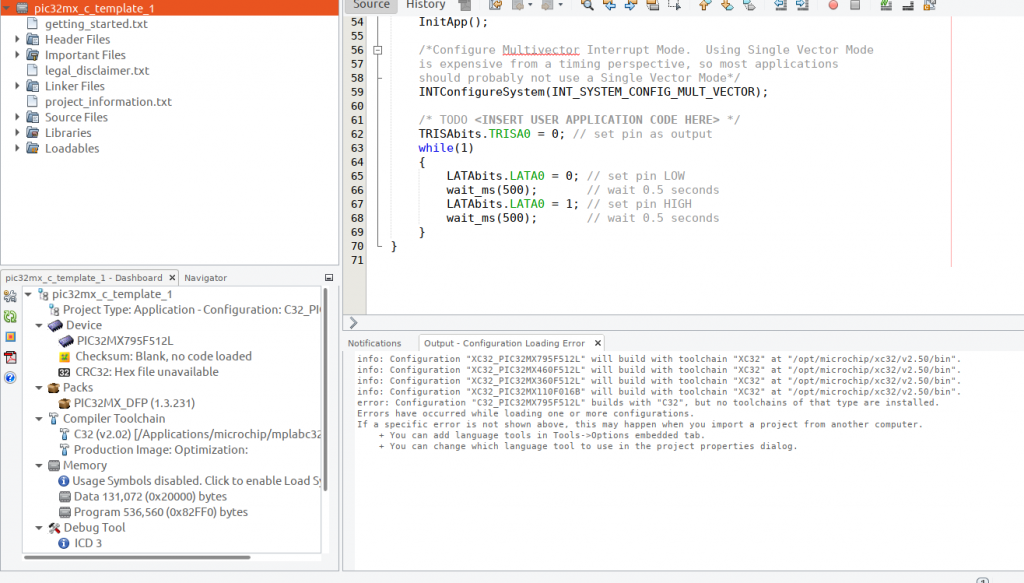
Task: Select getting_started.txt in project tree
Action: (96, 24)
